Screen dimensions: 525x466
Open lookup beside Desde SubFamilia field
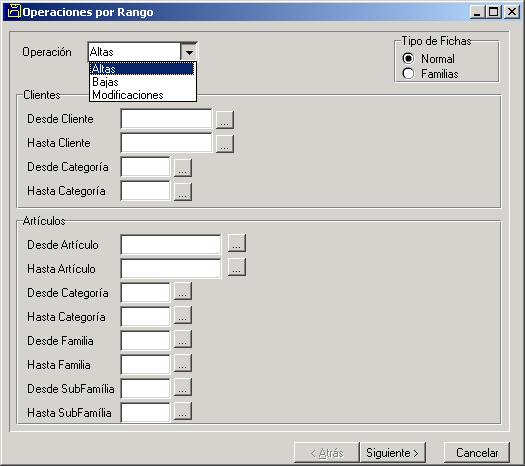[x=183, y=387]
